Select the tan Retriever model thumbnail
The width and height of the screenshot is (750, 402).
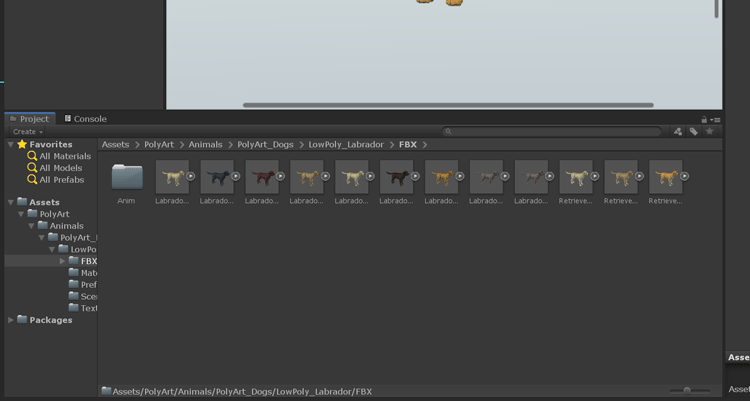[x=621, y=177]
